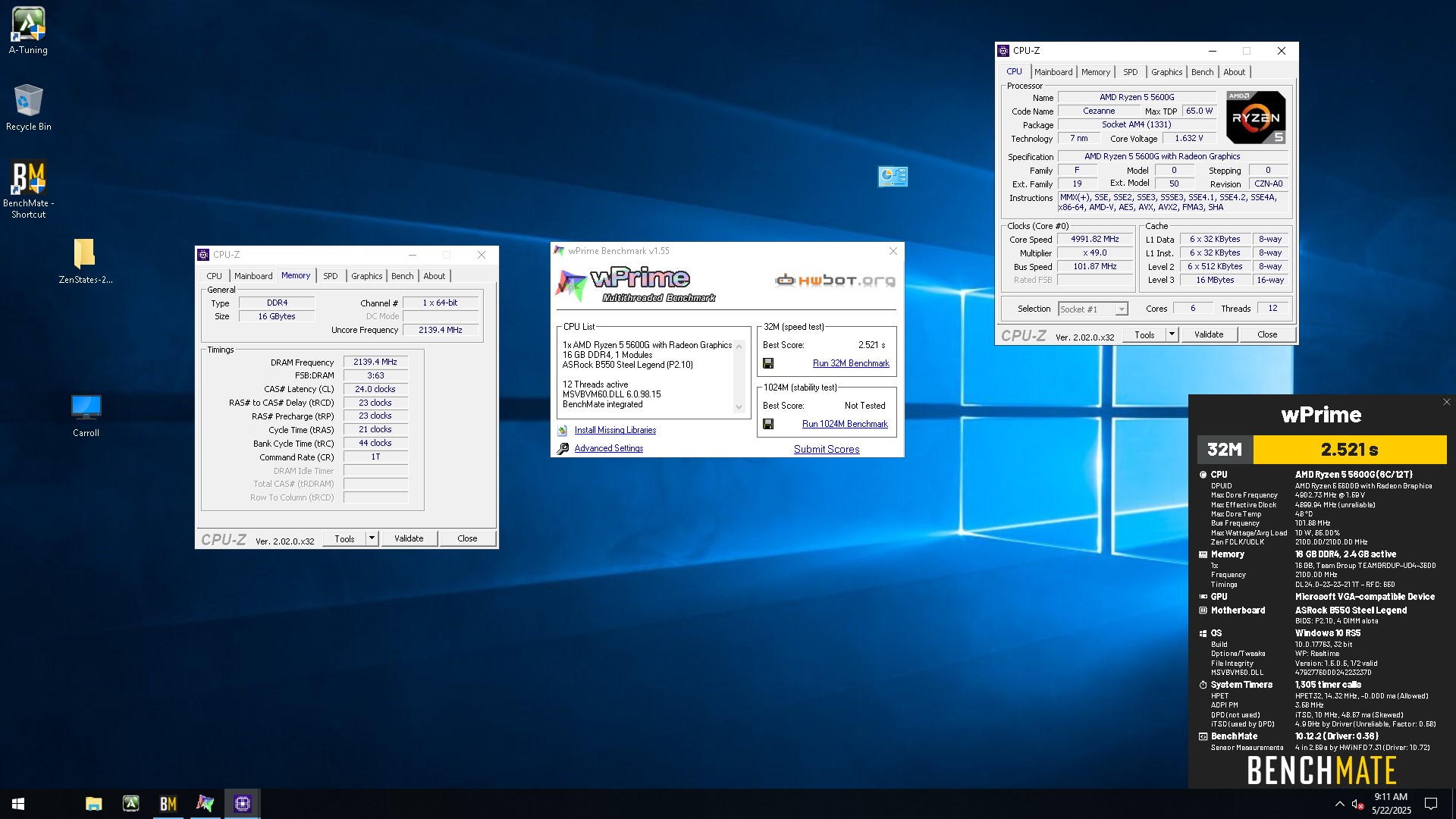Open the Windows Start menu

[18, 804]
